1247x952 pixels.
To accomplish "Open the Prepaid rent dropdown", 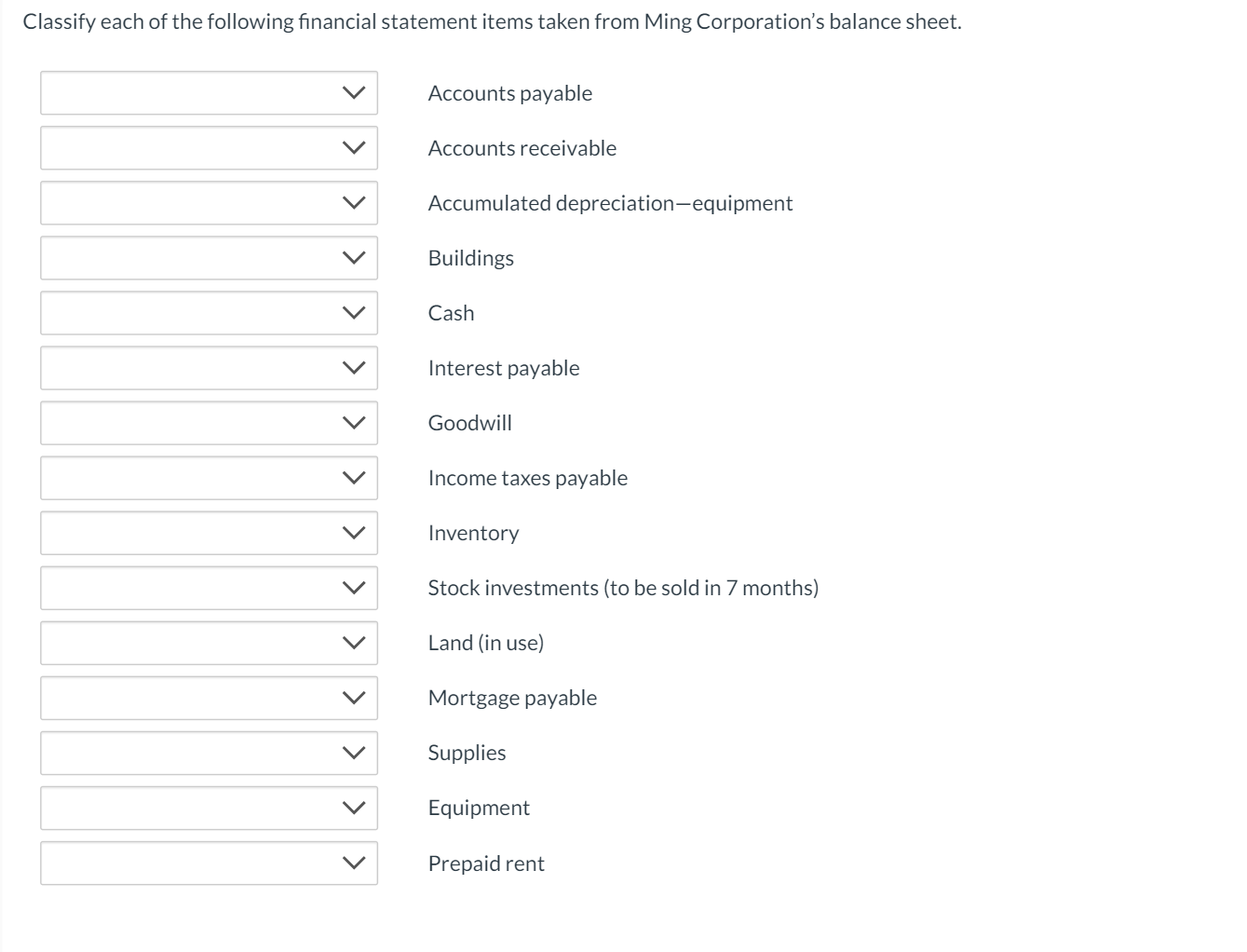I will pyautogui.click(x=209, y=864).
